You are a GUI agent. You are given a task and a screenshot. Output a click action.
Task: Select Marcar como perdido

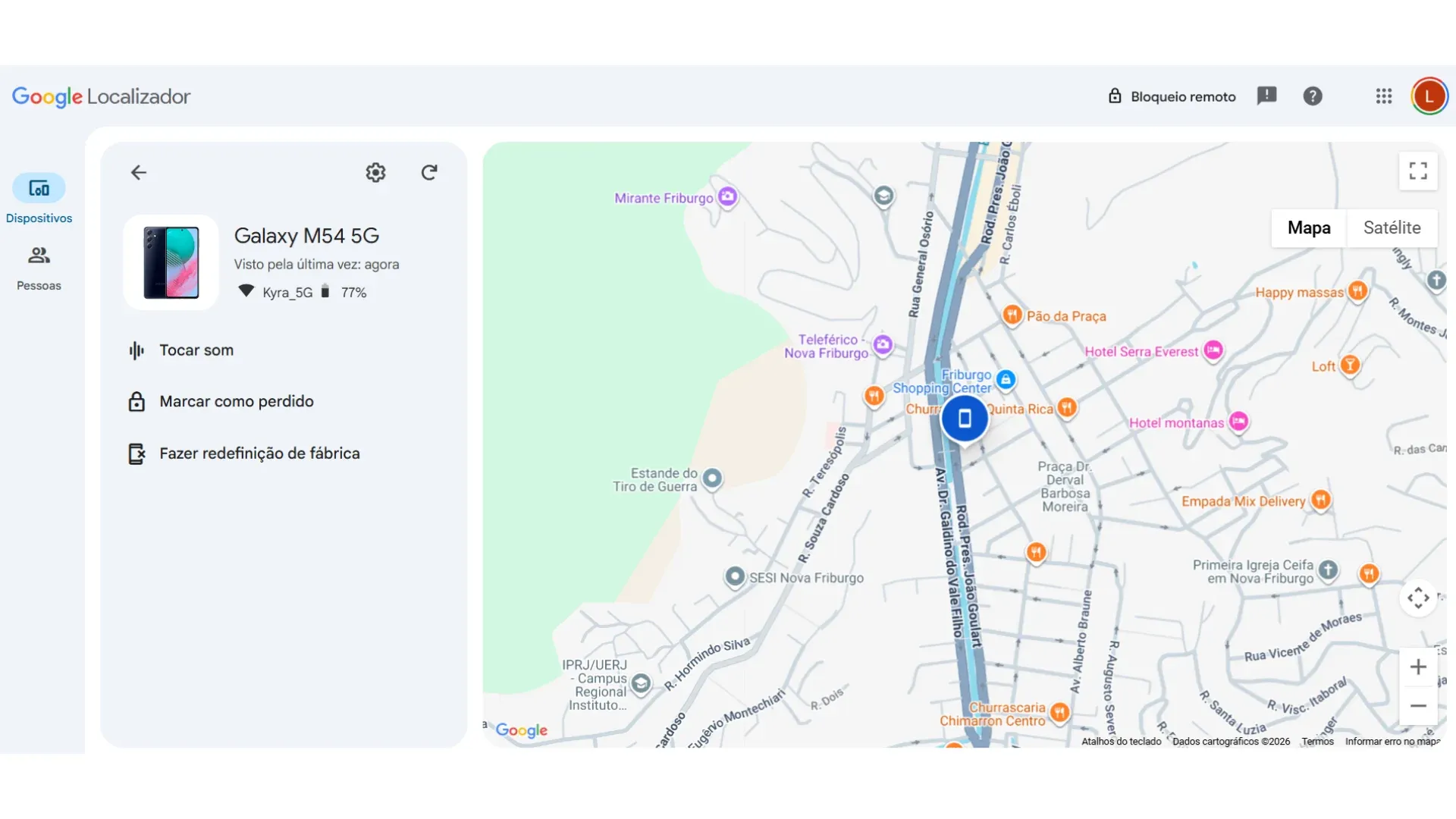point(236,402)
